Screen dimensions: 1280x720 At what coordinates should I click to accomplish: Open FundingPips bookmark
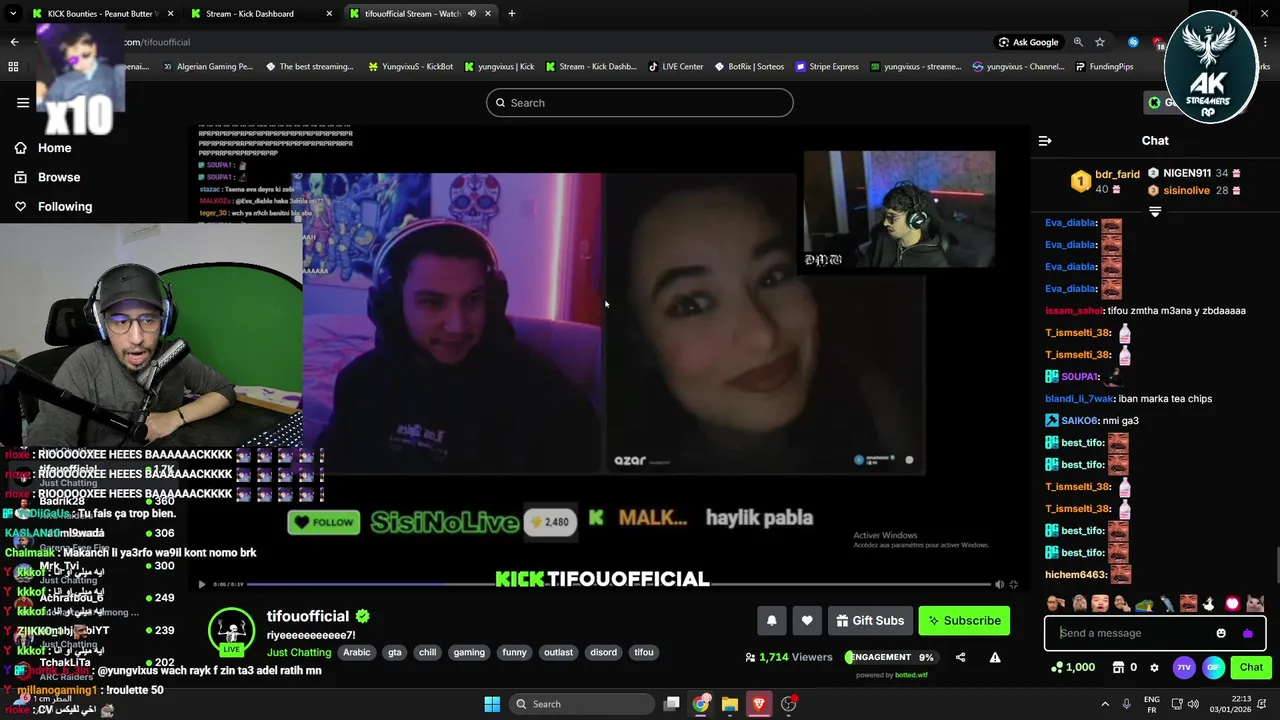click(x=1104, y=67)
